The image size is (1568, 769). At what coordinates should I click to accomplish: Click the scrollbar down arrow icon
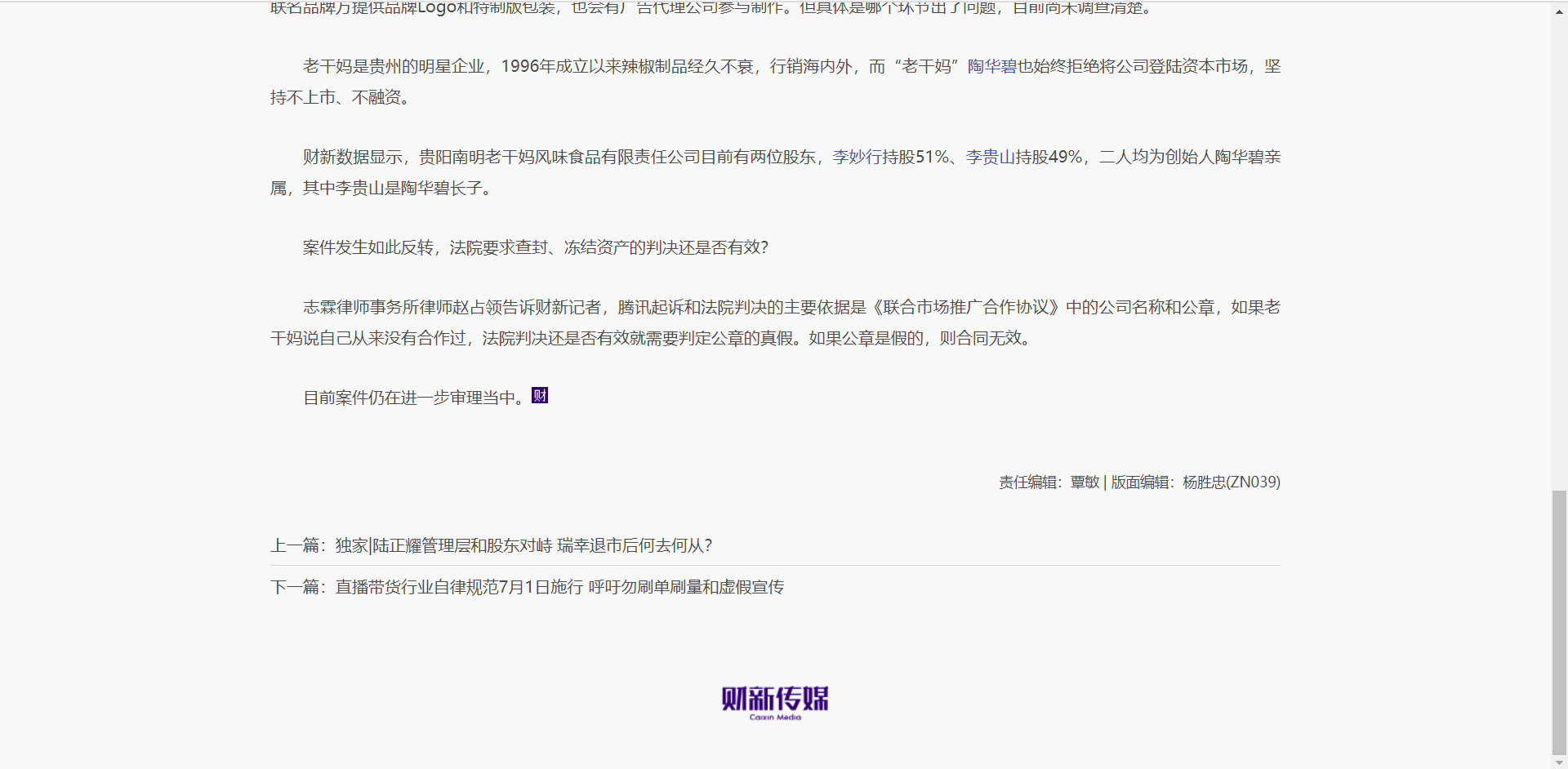point(1559,760)
